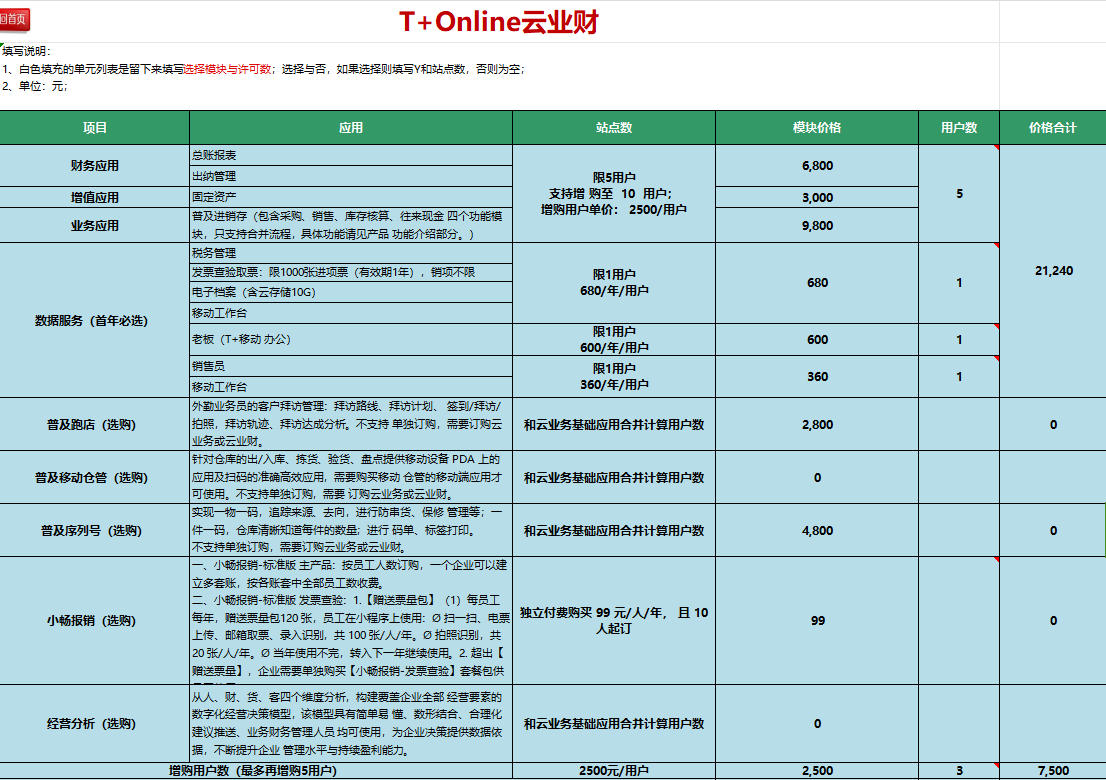Select module price 360
This screenshot has width=1106, height=780.
(817, 377)
